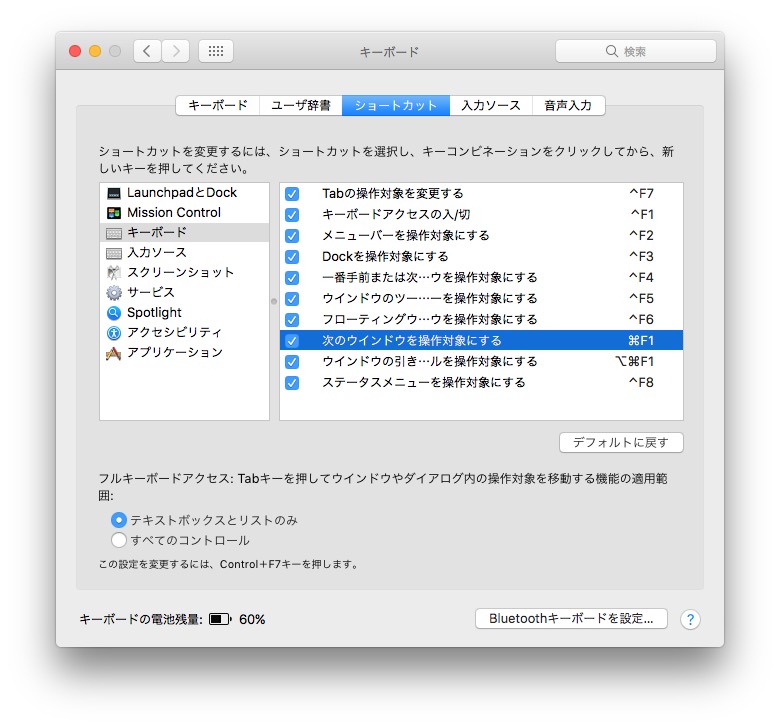
Task: Uncheck Tabの操作対象を変更する shortcut
Action: click(292, 194)
